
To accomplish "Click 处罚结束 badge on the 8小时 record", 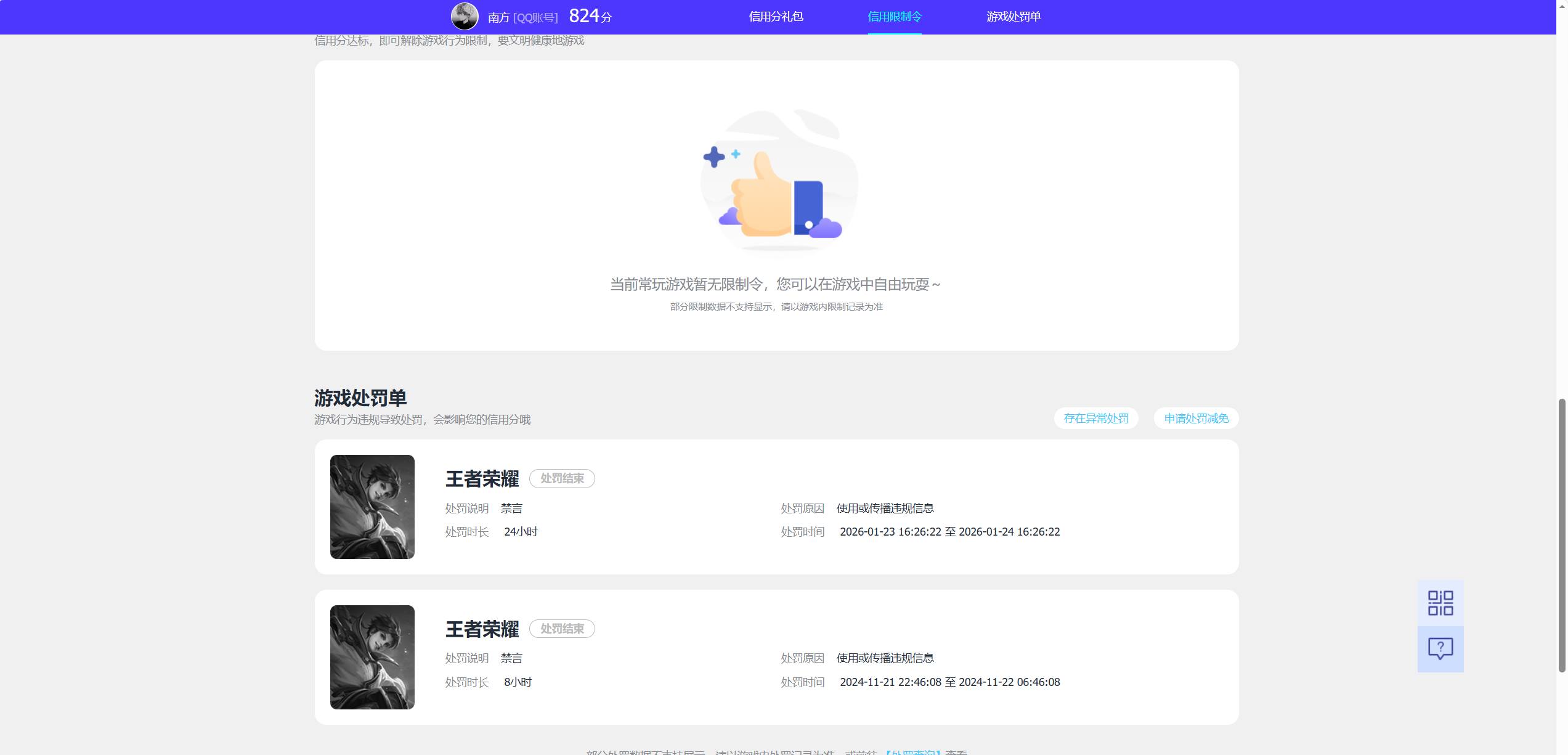I will [x=562, y=629].
